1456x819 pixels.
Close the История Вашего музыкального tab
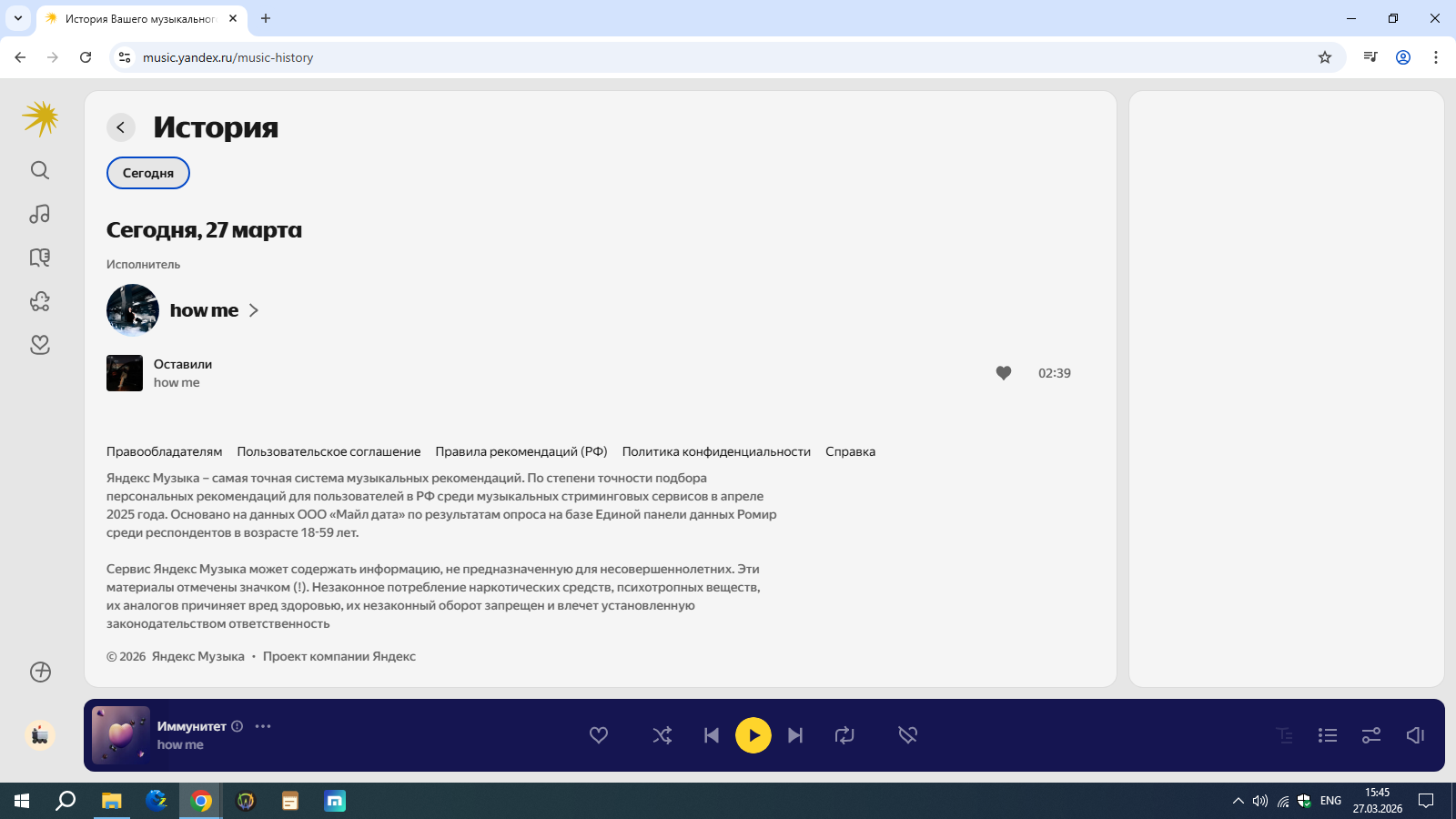click(x=233, y=18)
